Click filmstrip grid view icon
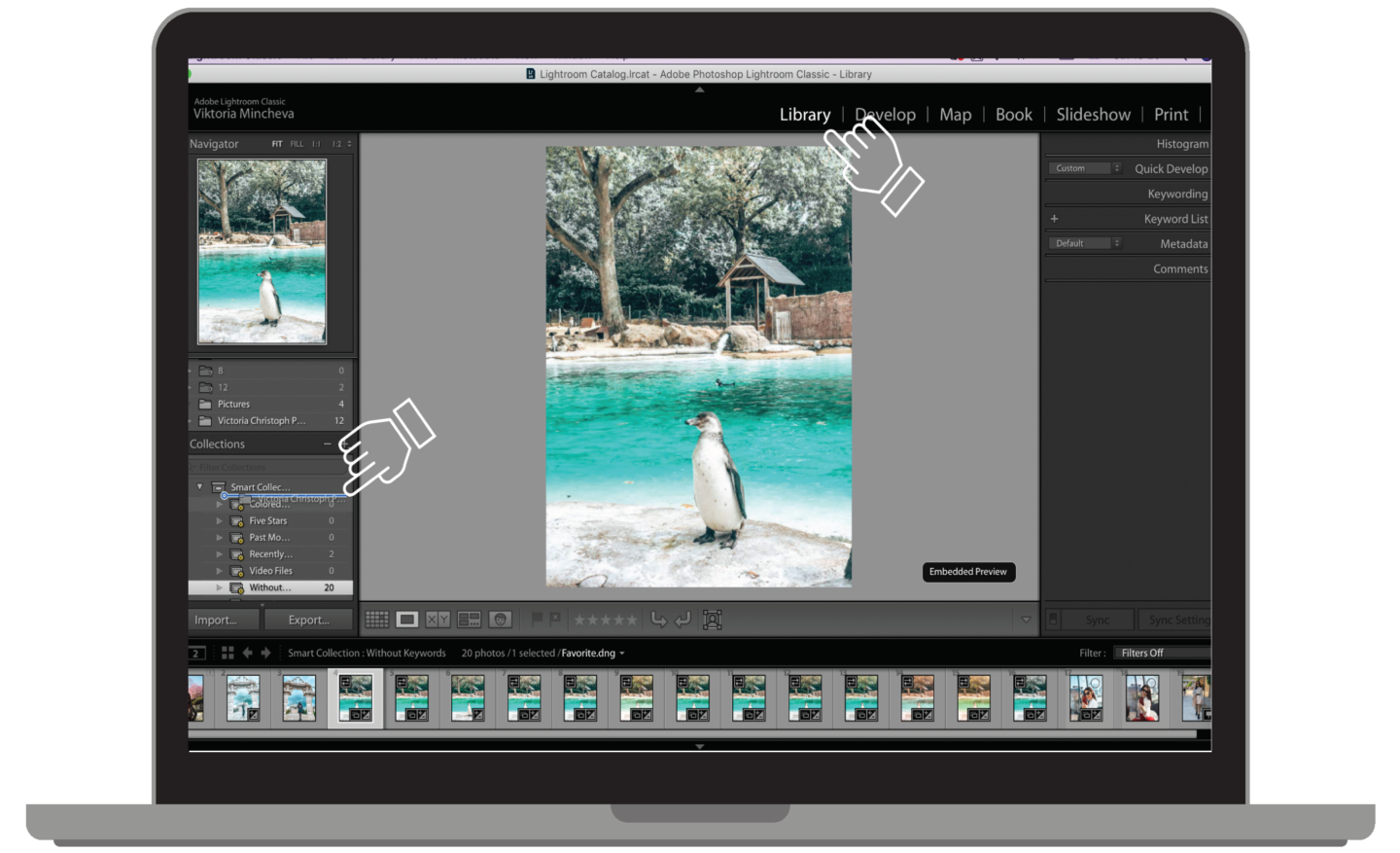 pyautogui.click(x=227, y=653)
